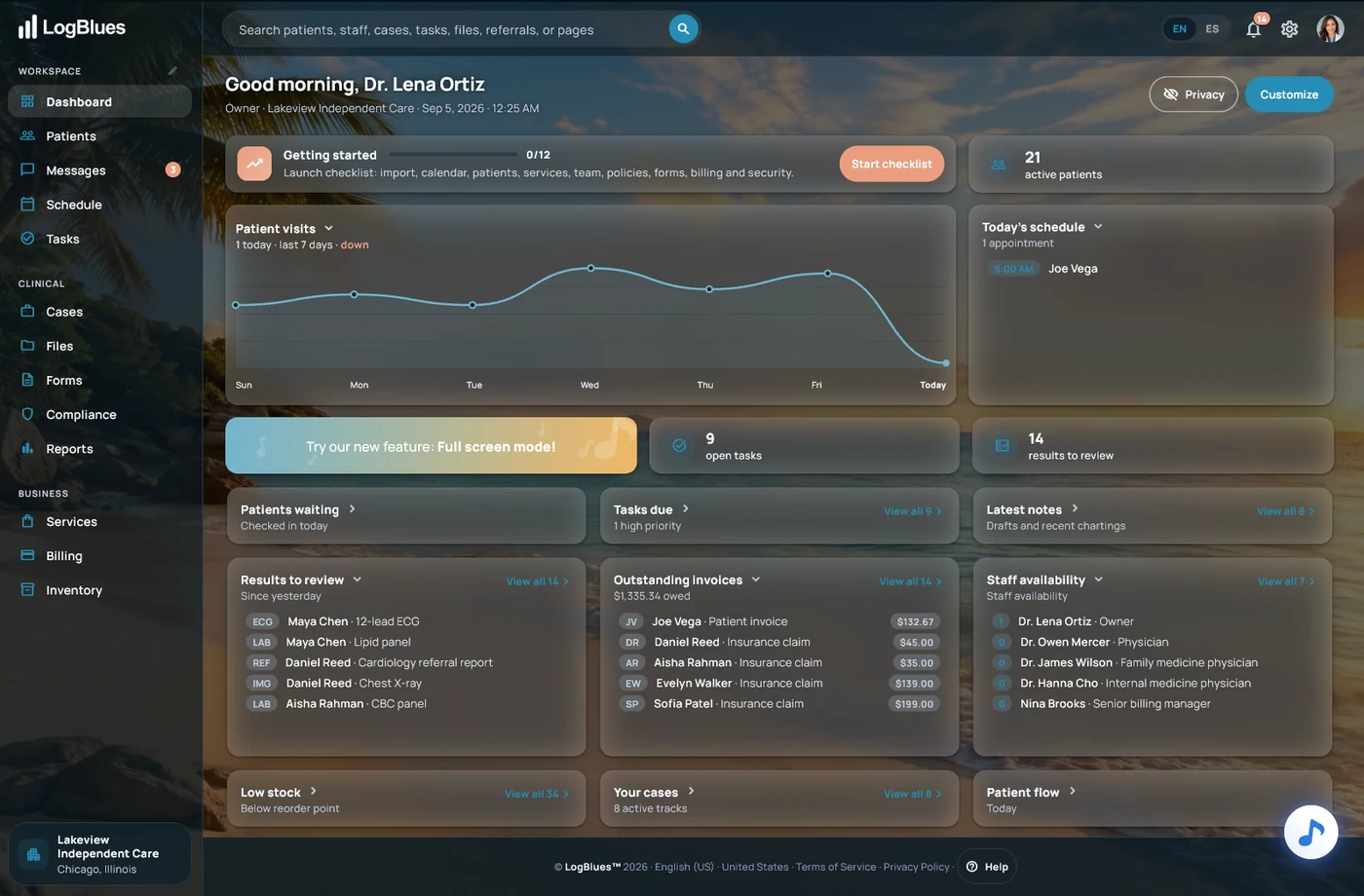Click View all 7 in Staff availability

tap(1286, 581)
